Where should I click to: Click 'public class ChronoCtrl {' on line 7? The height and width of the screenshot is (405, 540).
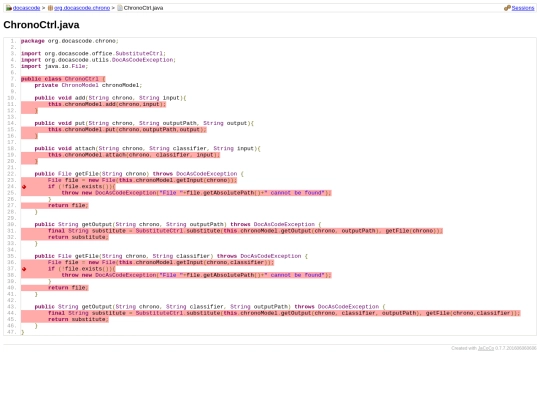(x=63, y=79)
